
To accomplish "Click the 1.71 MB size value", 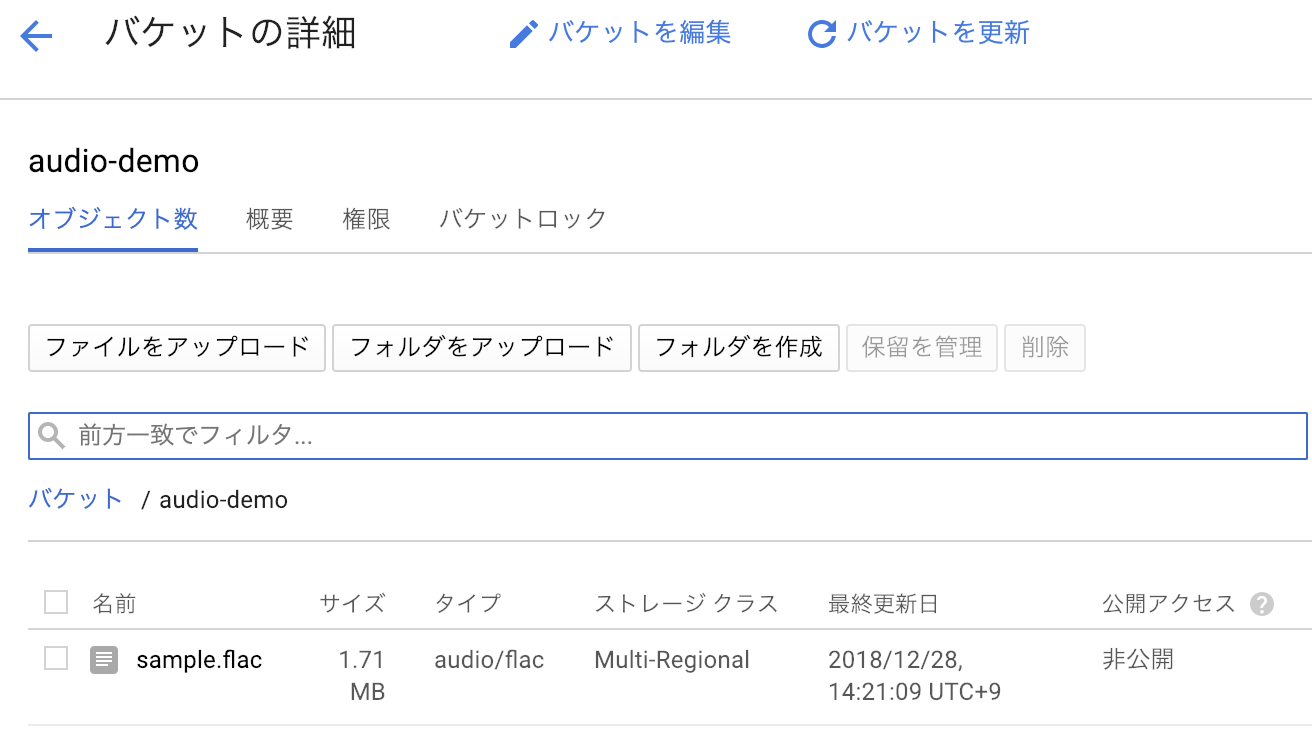I will coord(362,675).
